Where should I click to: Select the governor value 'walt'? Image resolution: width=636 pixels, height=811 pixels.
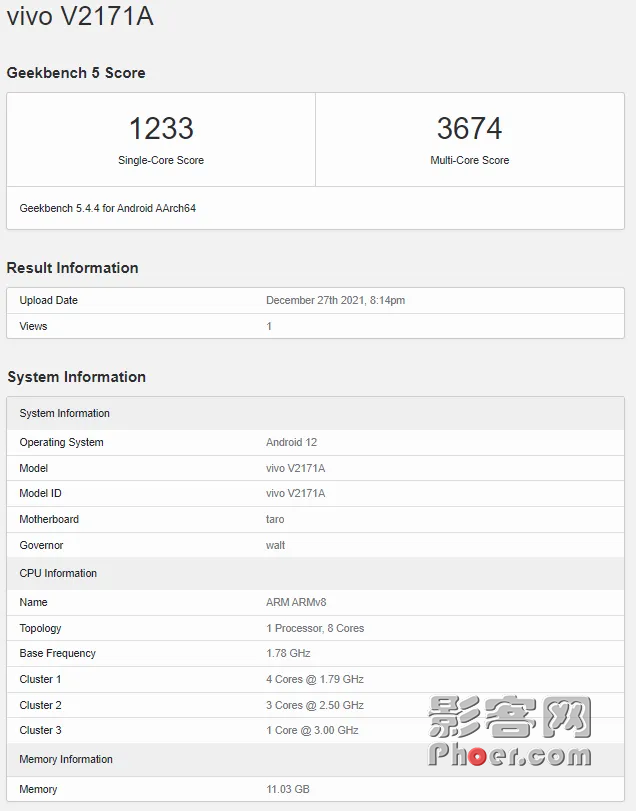click(276, 545)
